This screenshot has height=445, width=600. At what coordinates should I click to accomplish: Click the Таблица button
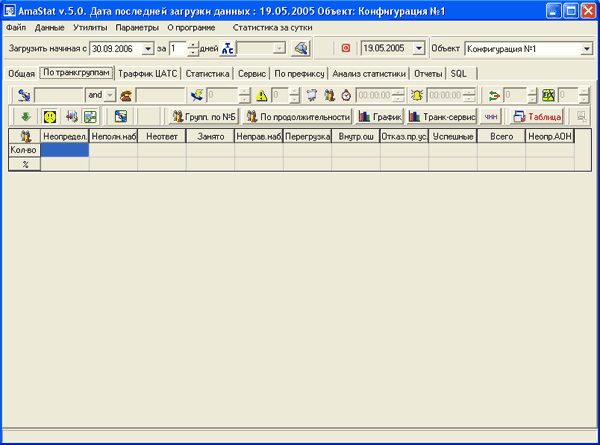click(x=537, y=117)
